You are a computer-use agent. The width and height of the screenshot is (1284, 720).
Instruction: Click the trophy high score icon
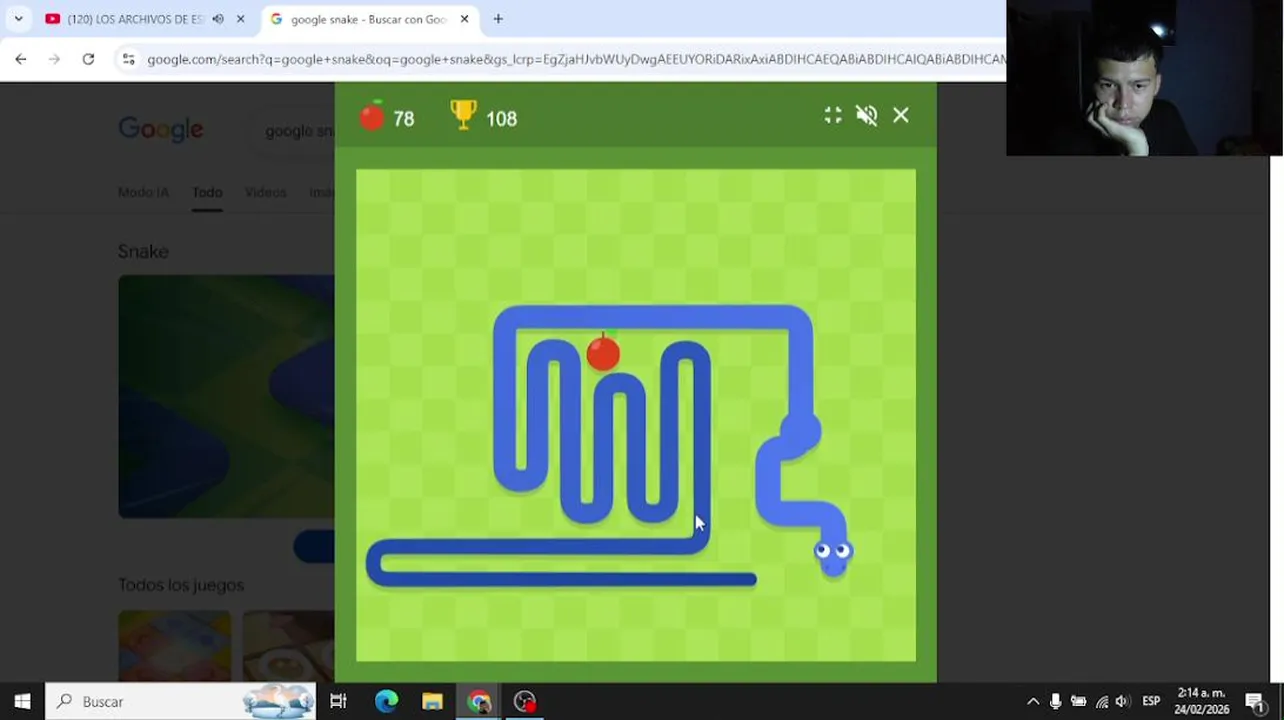[x=464, y=116]
